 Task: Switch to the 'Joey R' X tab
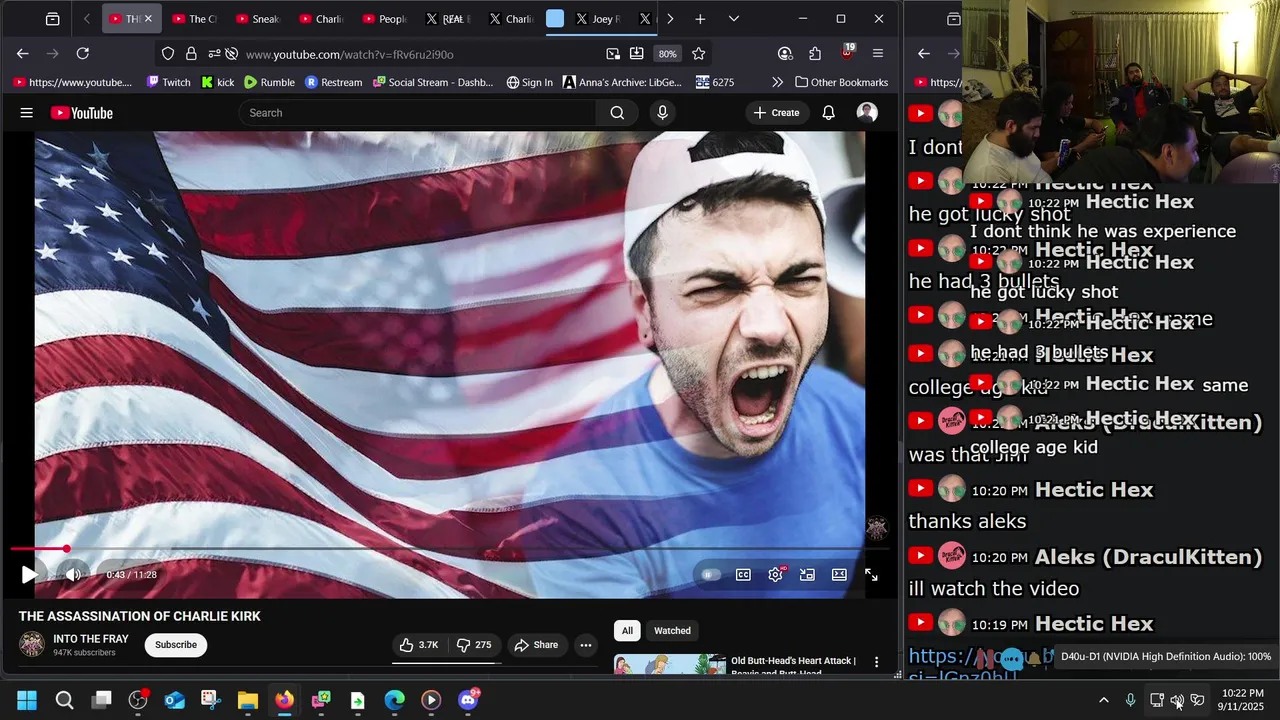(598, 19)
